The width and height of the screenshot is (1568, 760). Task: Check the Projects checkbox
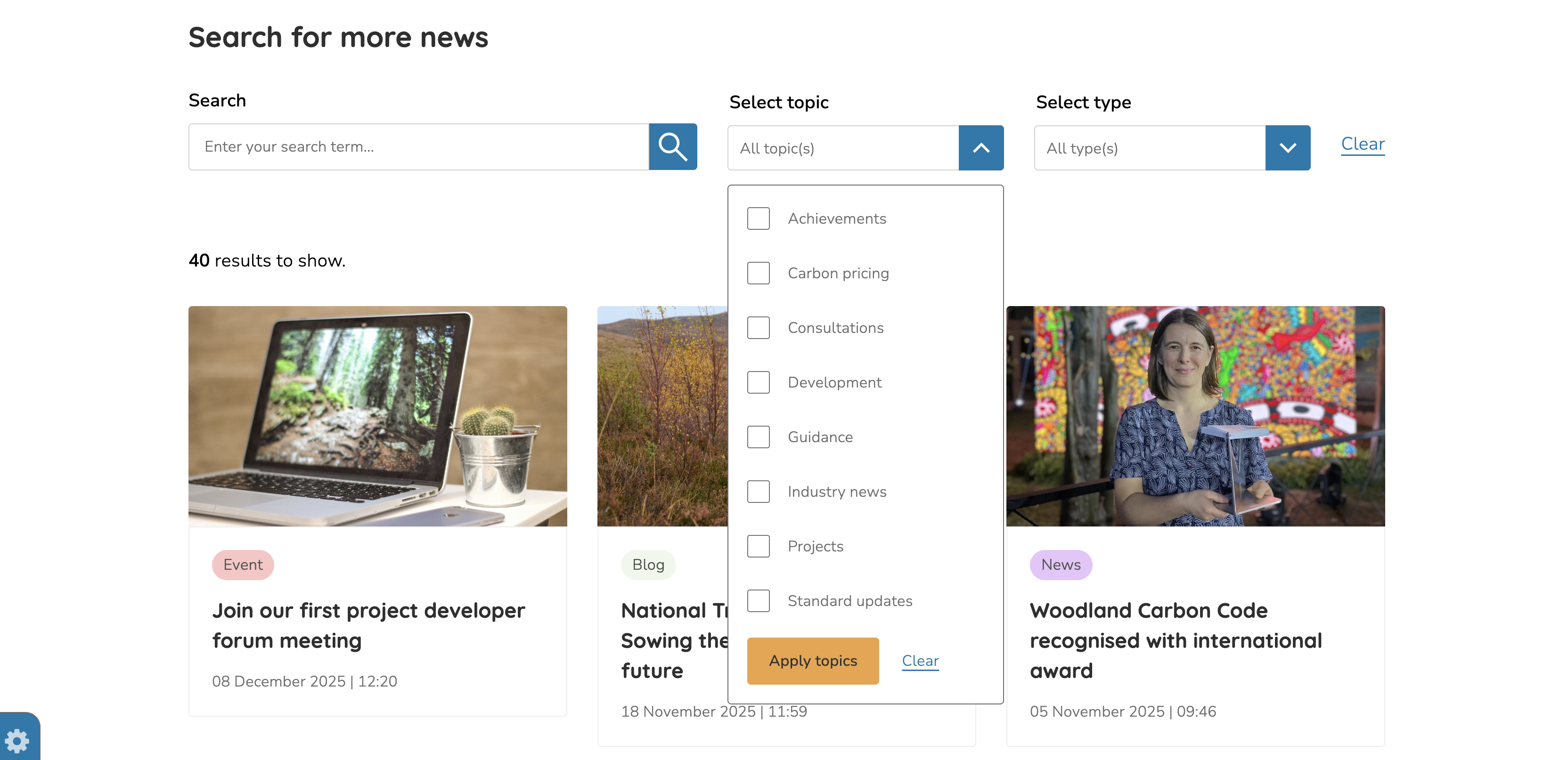tap(759, 546)
